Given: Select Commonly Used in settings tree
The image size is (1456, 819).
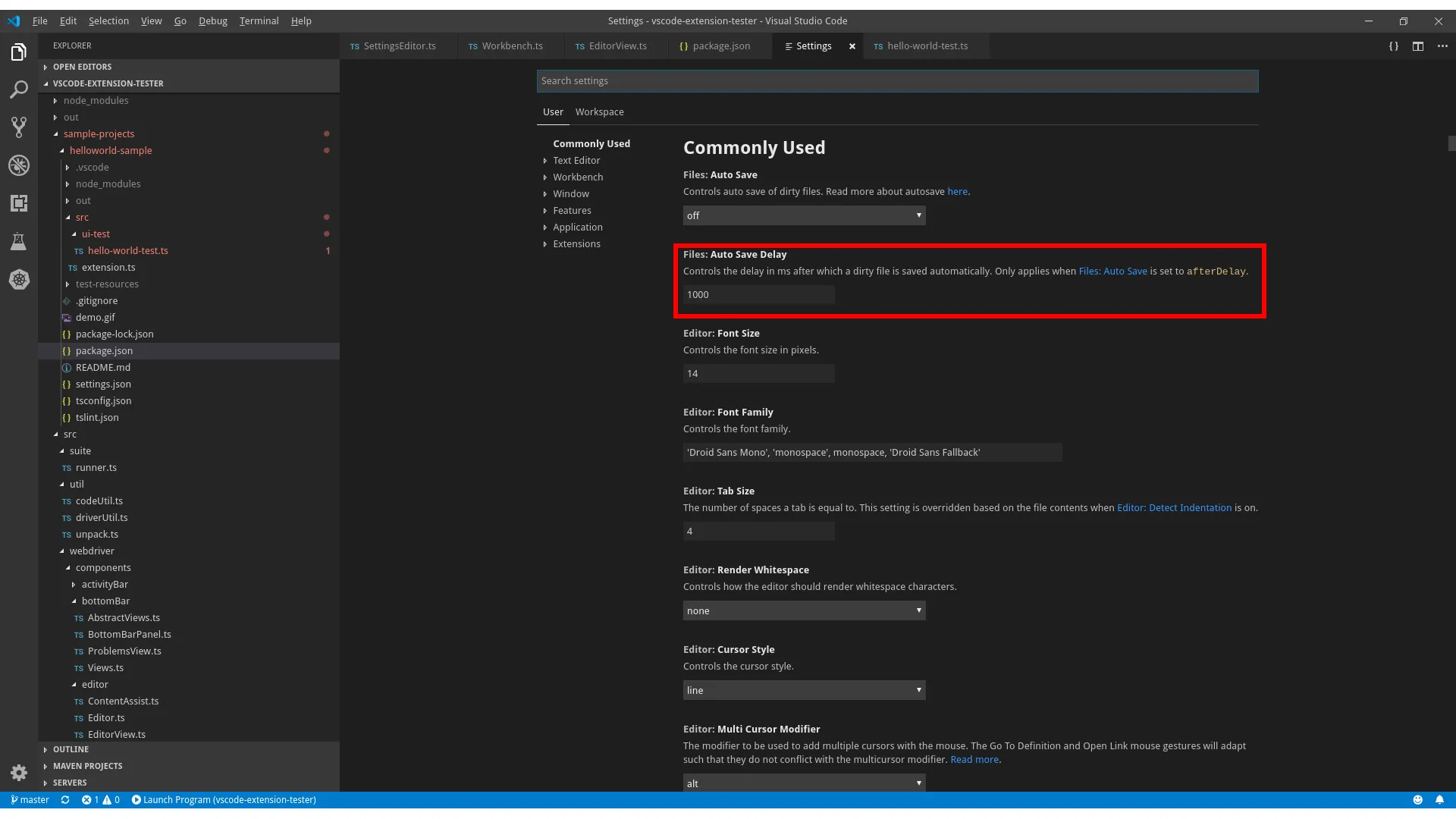Looking at the screenshot, I should coord(591,144).
